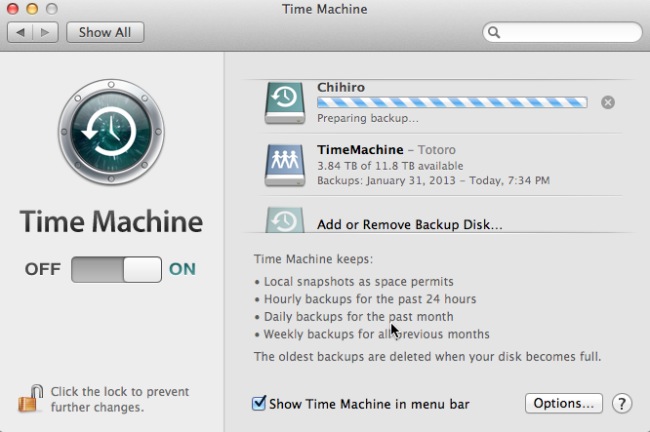This screenshot has width=650, height=432.
Task: Toggle the Time Machine OFF/ON switch
Action: tap(116, 269)
